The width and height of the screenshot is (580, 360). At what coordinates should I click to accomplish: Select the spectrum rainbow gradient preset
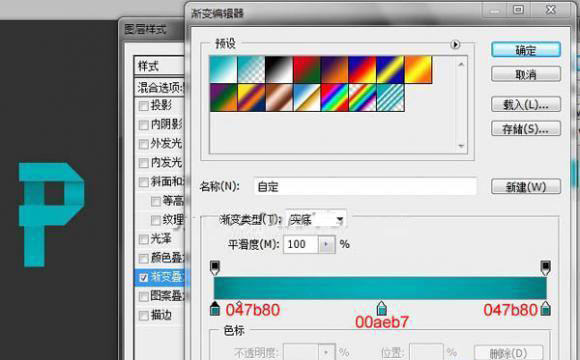(334, 97)
